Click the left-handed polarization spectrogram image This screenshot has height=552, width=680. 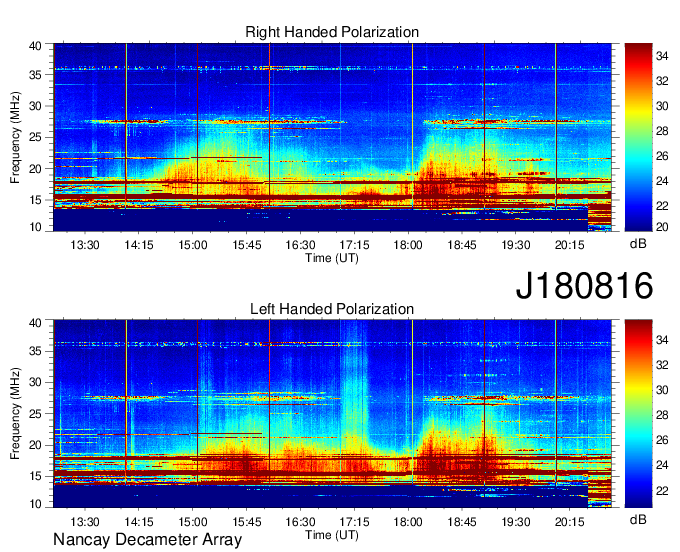coord(332,414)
